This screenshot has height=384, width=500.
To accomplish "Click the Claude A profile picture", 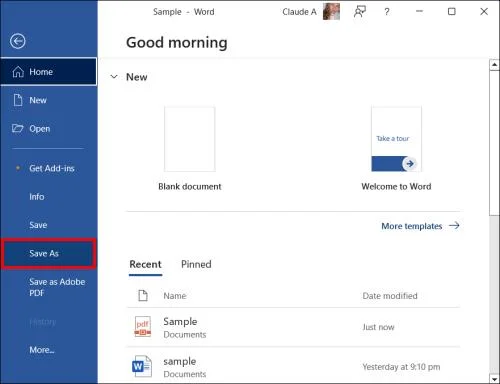I will 331,12.
